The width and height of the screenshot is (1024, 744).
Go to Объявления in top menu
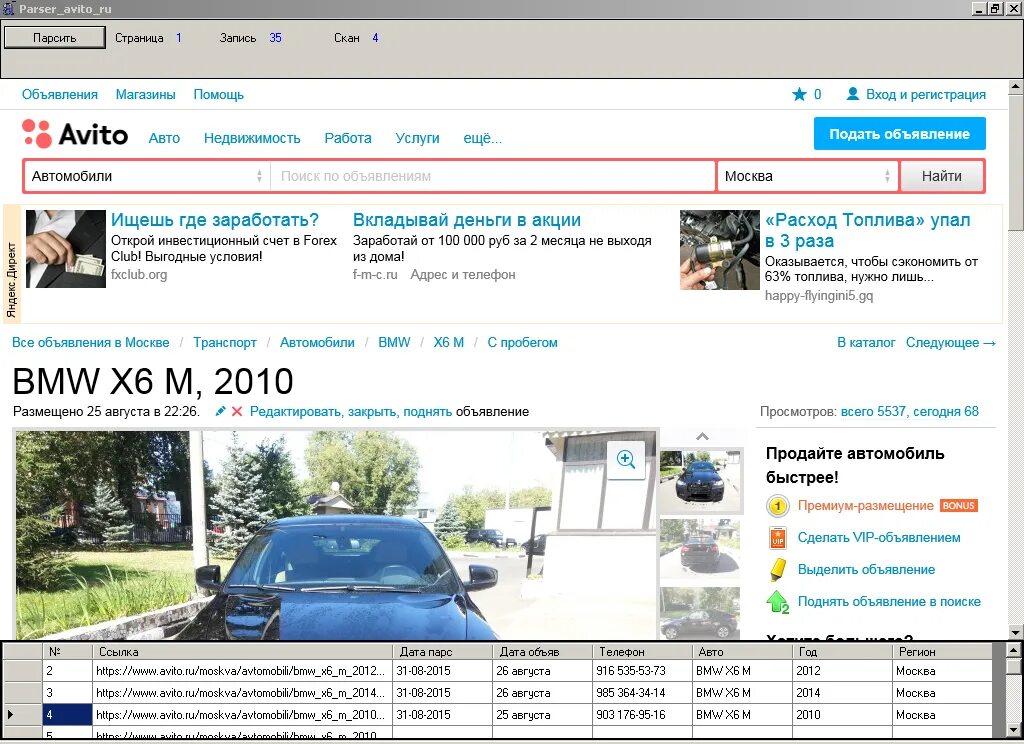pyautogui.click(x=59, y=95)
